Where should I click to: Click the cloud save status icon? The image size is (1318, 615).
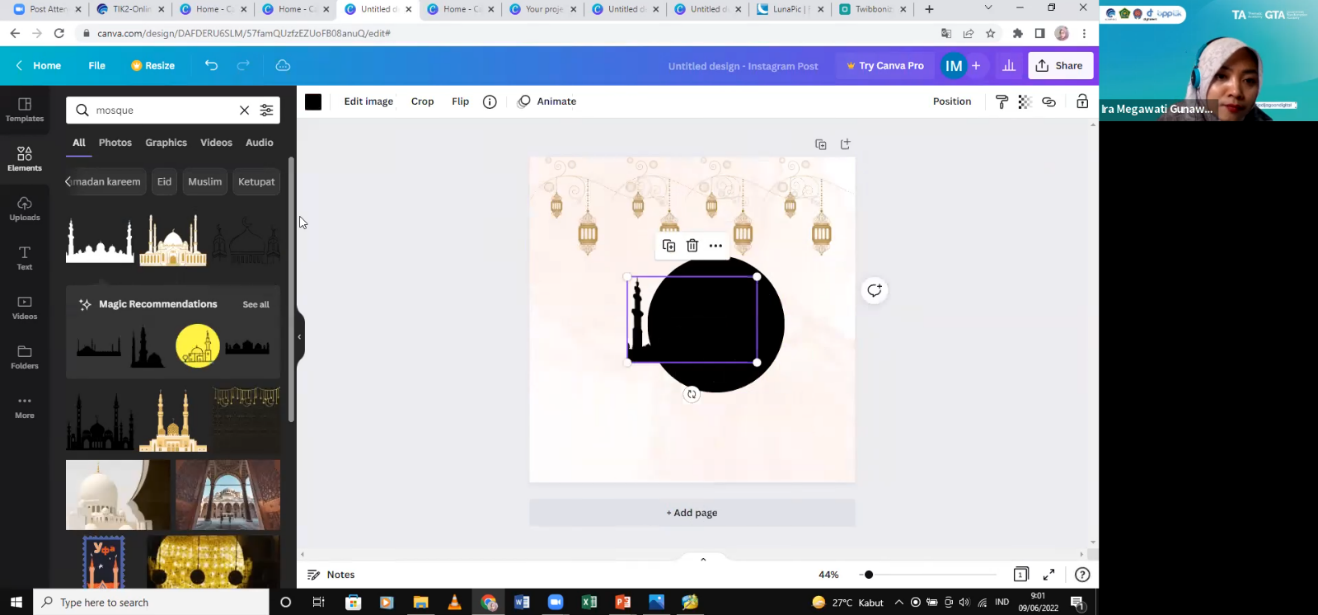pyautogui.click(x=283, y=66)
